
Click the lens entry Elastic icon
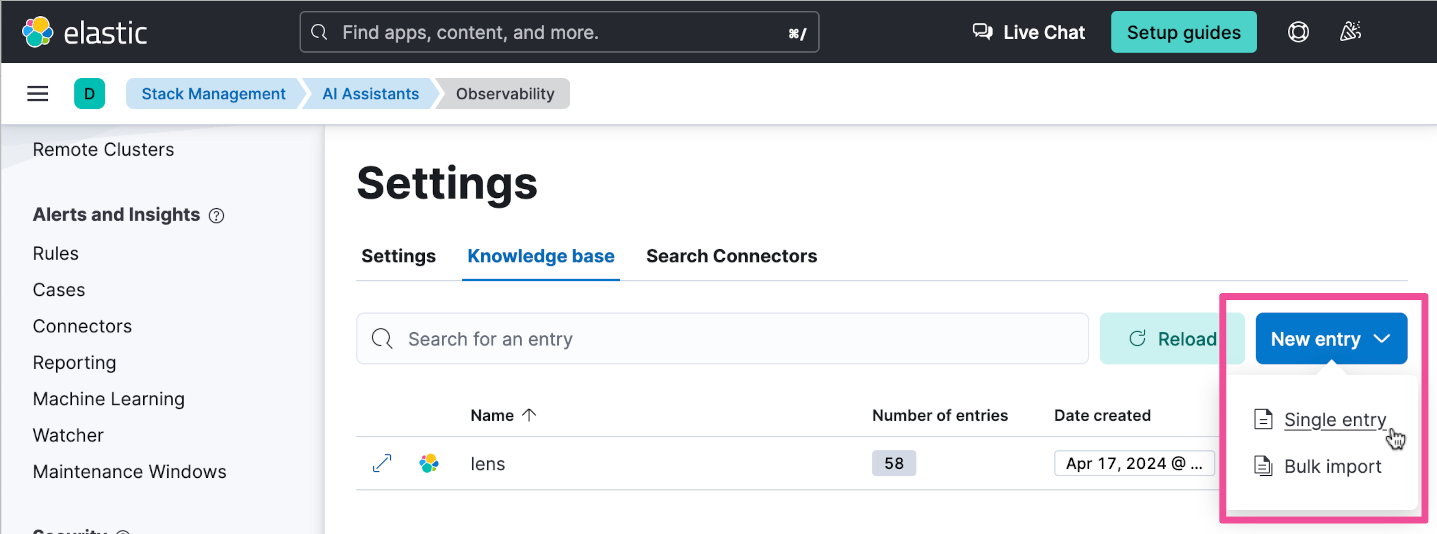pos(429,463)
